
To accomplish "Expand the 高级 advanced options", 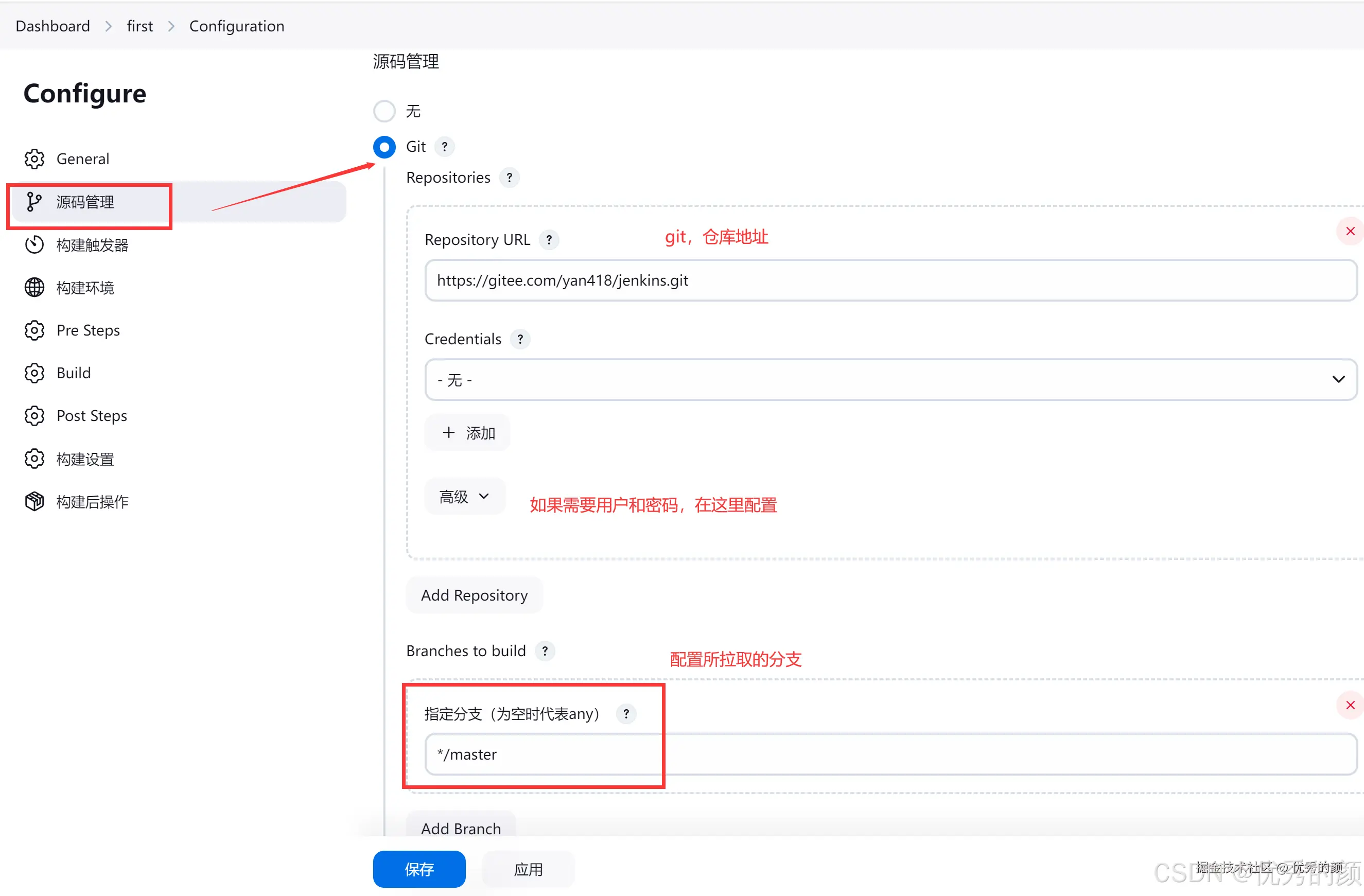I will coord(464,496).
